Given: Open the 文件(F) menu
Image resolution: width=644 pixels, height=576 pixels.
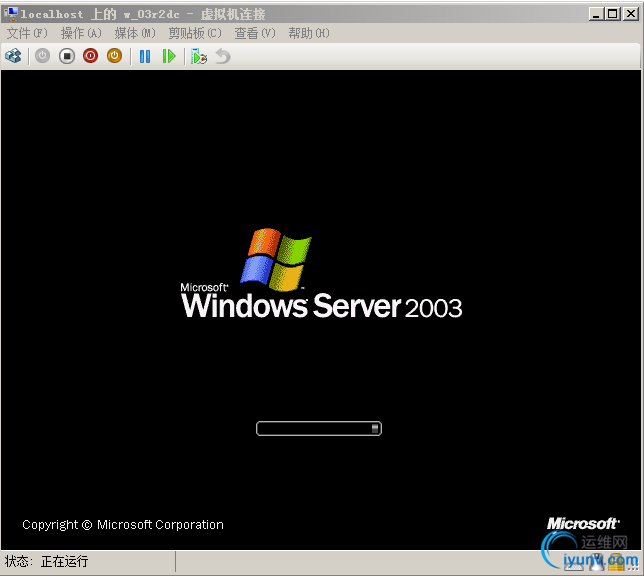Looking at the screenshot, I should click(x=27, y=33).
